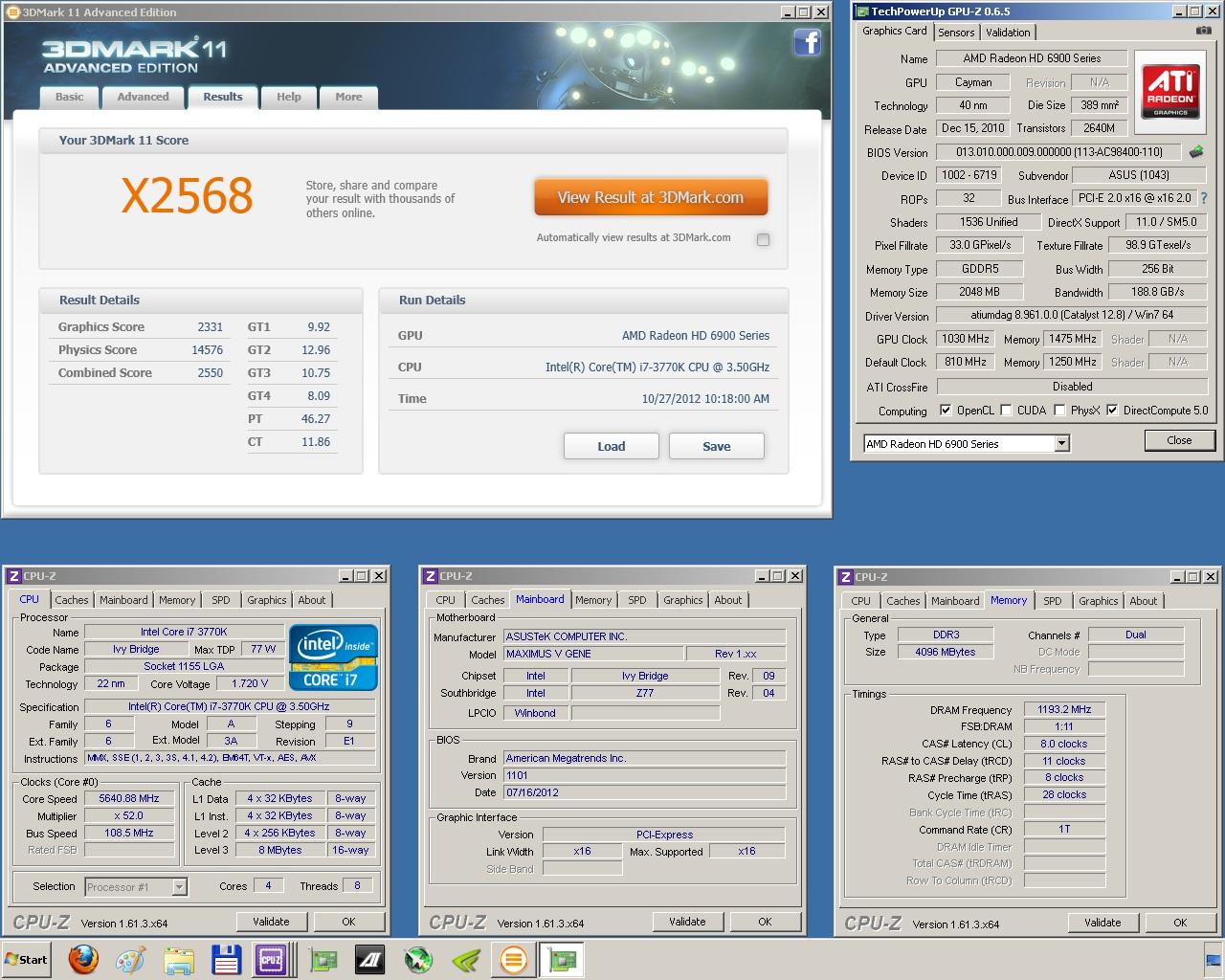Open Windows Explorer folder icon in taskbar
This screenshot has width=1225, height=980.
point(178,960)
